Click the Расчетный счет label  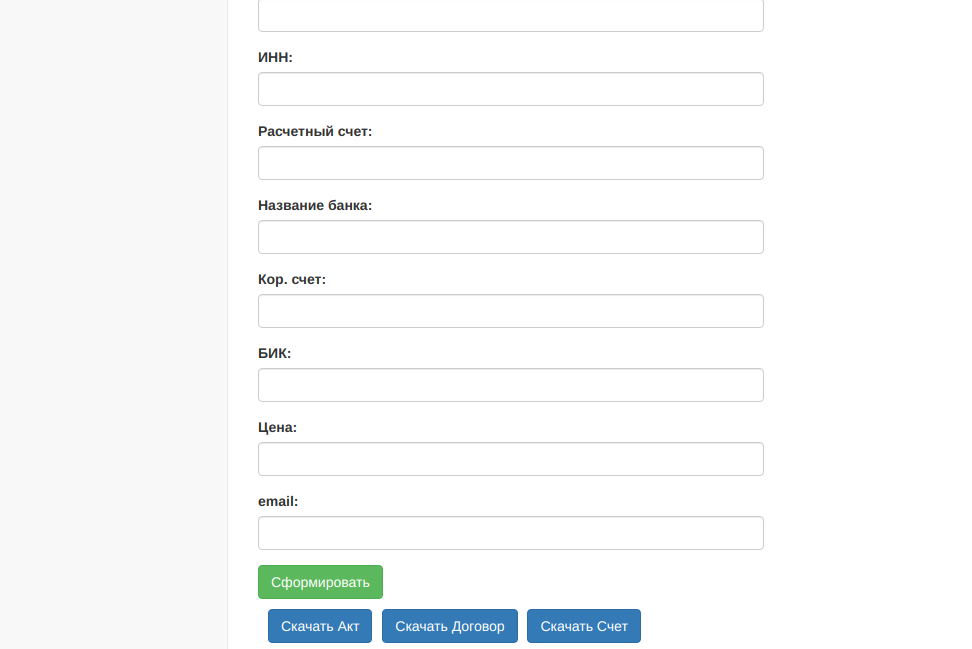(315, 131)
